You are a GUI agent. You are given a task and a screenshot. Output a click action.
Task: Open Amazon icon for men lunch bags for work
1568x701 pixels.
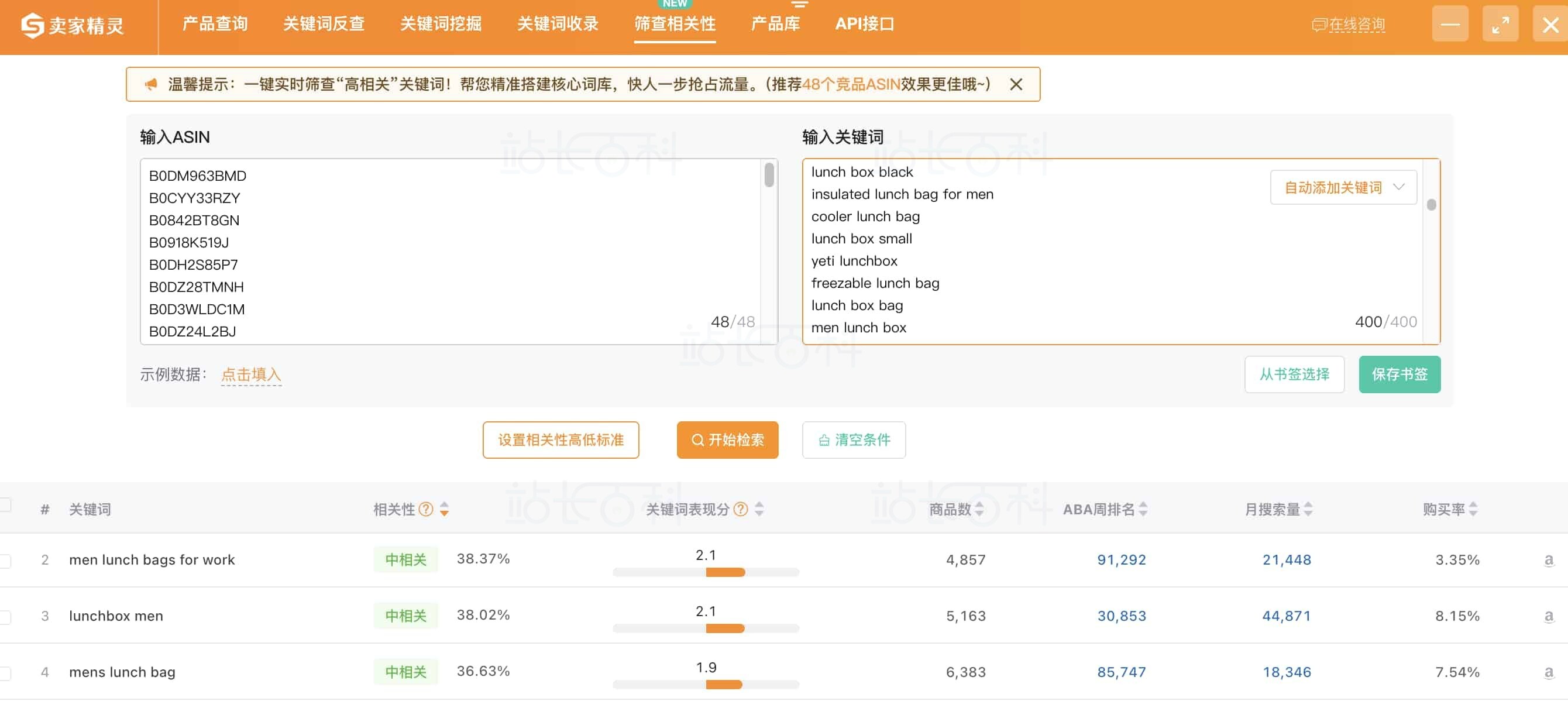click(x=1549, y=560)
